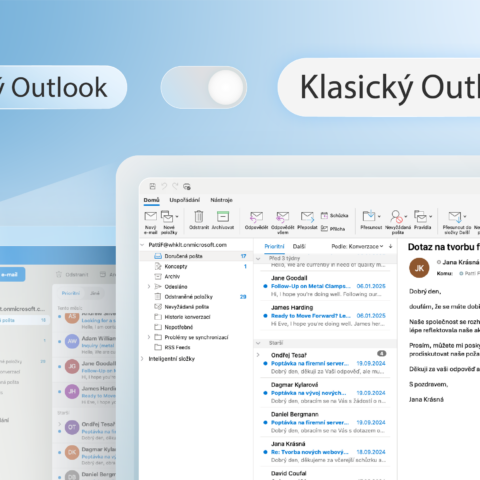
Task: Click the Klasický Outlook label
Action: pyautogui.click(x=390, y=87)
